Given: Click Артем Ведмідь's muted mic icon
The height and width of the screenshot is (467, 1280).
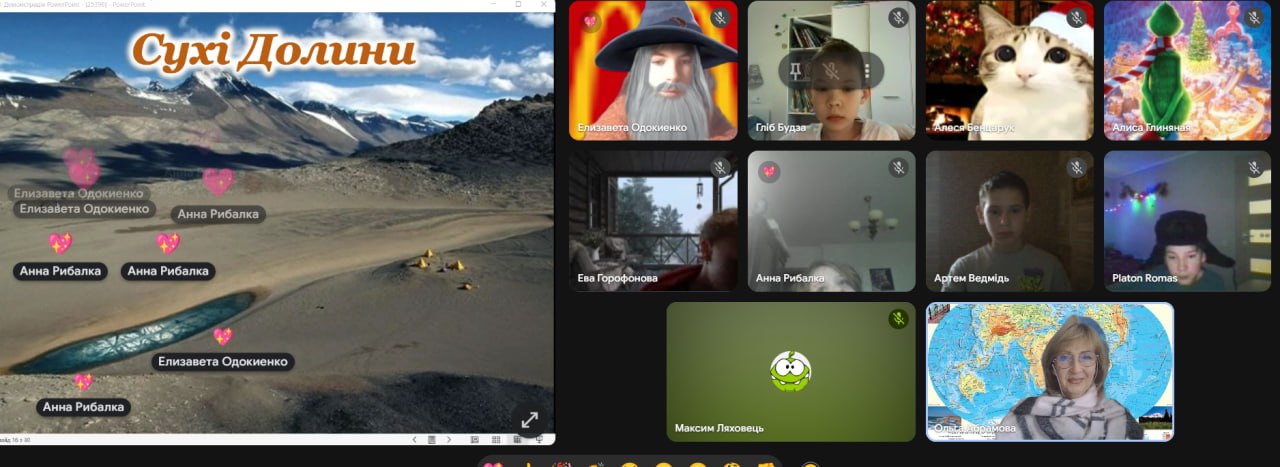Looking at the screenshot, I should 1076,168.
